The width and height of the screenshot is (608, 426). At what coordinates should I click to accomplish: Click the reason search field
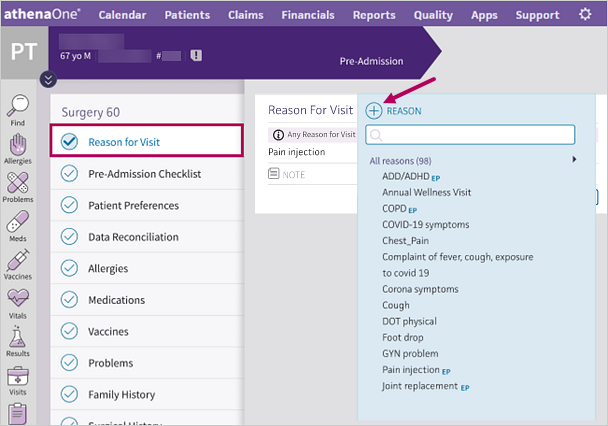click(472, 134)
